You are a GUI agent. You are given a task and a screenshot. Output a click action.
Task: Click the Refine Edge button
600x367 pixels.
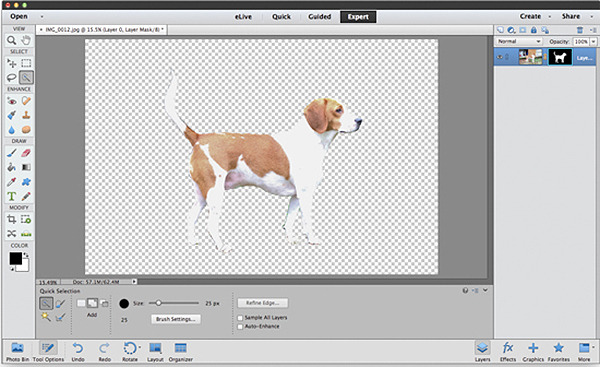[x=262, y=303]
